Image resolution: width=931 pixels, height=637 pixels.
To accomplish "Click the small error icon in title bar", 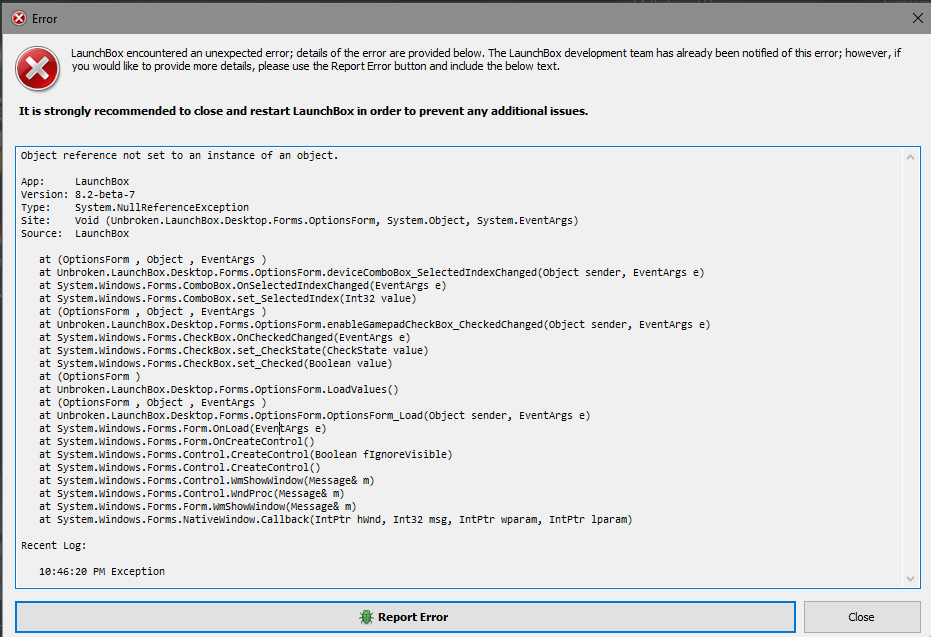I will click(x=17, y=18).
